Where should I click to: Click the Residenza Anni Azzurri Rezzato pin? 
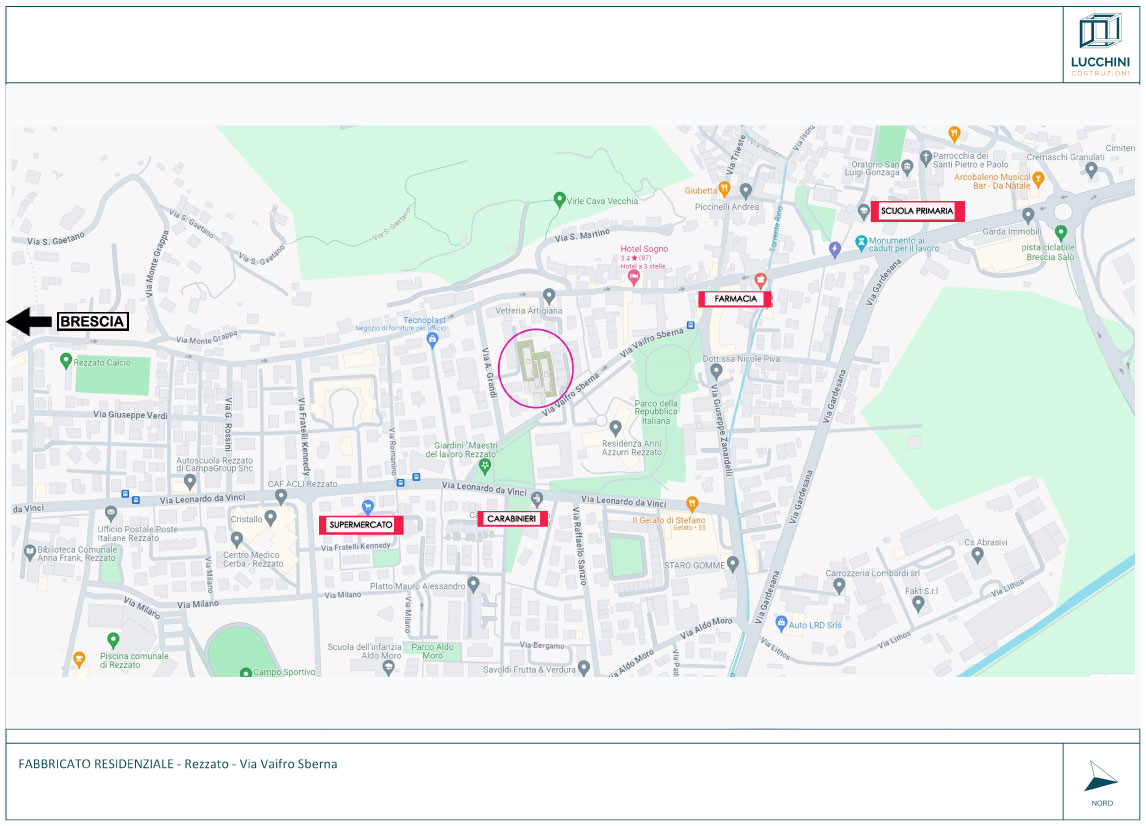[x=616, y=428]
